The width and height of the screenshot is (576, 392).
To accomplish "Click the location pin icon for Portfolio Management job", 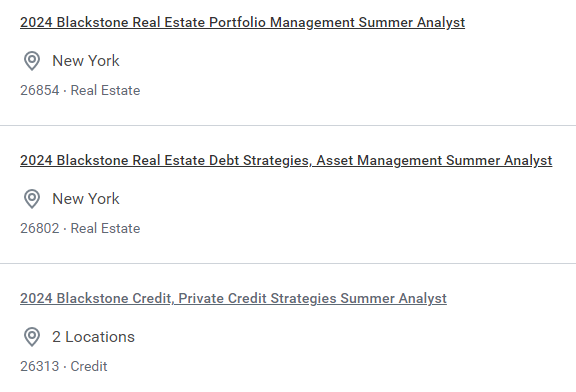I will (32, 61).
